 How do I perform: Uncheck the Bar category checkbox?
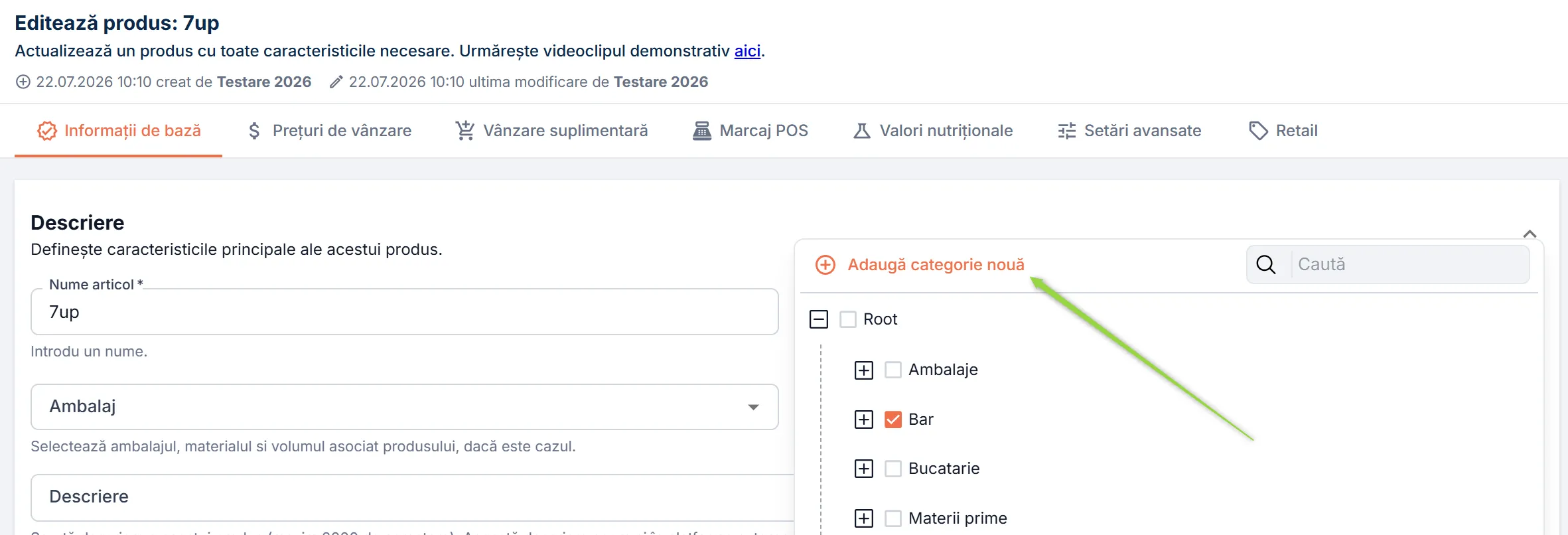[x=893, y=420]
